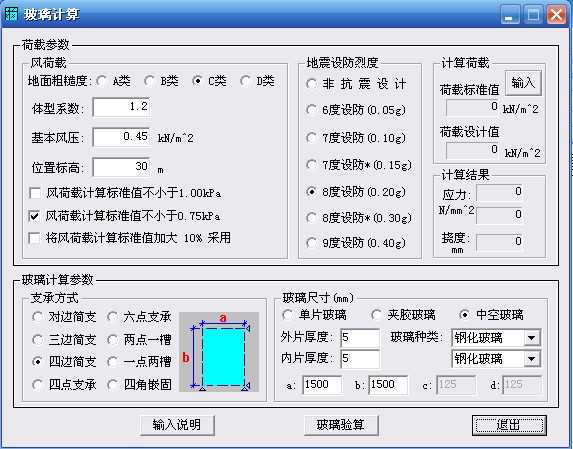Click the glass panel support diagram
573x449 pixels.
[x=219, y=352]
